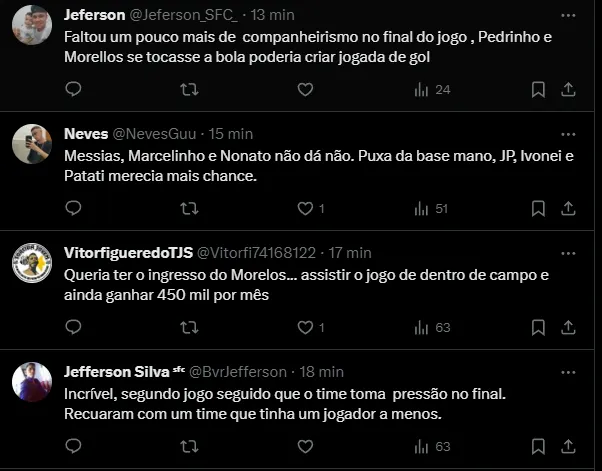Reply to Neves's tweet about Messias

point(73,208)
